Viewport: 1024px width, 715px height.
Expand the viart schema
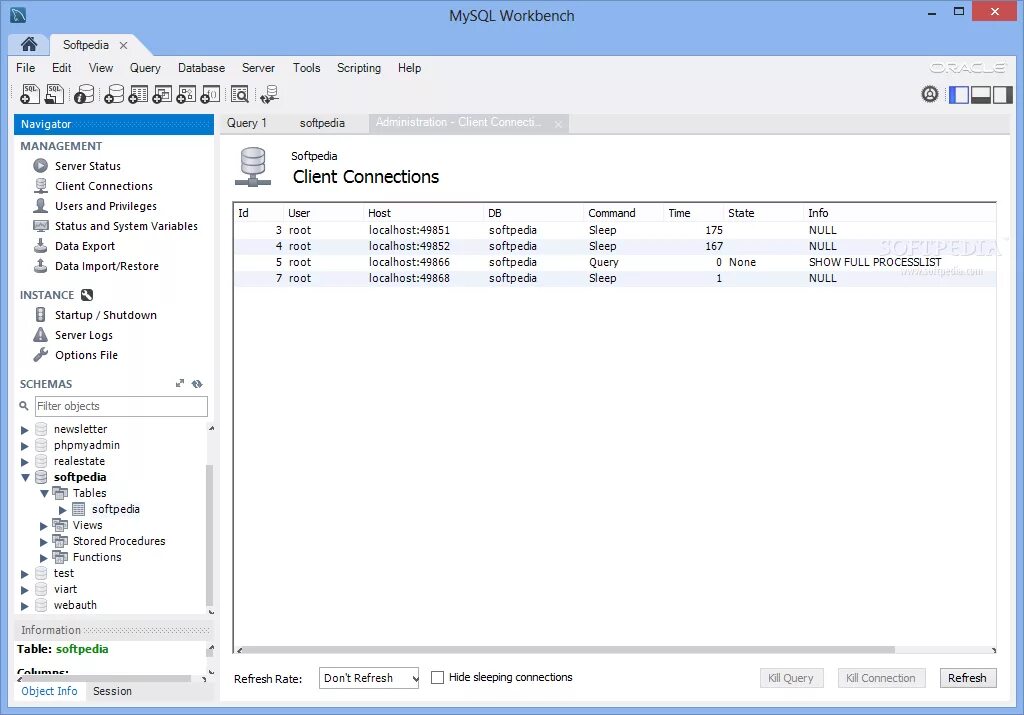pos(25,590)
